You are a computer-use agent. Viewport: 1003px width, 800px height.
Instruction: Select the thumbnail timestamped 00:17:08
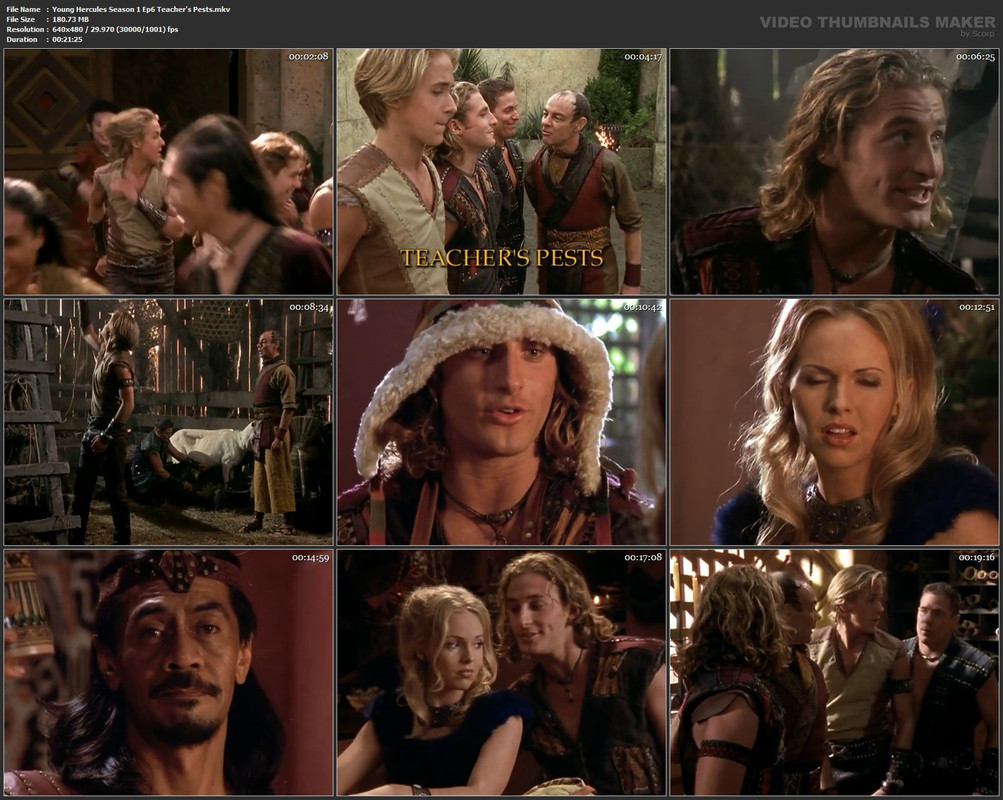[502, 672]
